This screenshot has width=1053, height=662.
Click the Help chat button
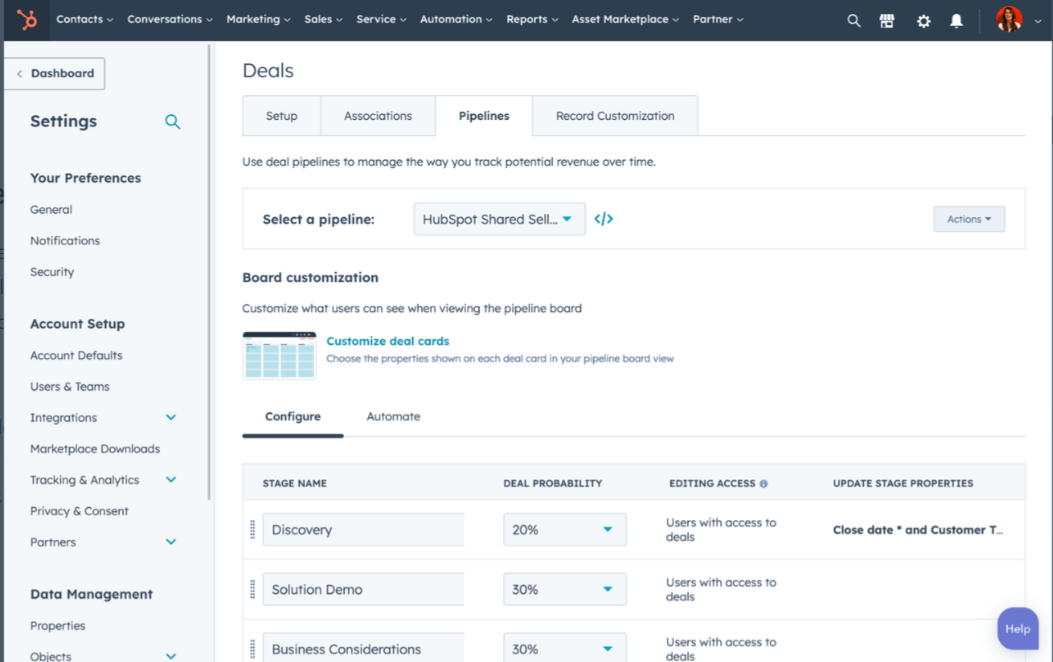(x=1017, y=628)
